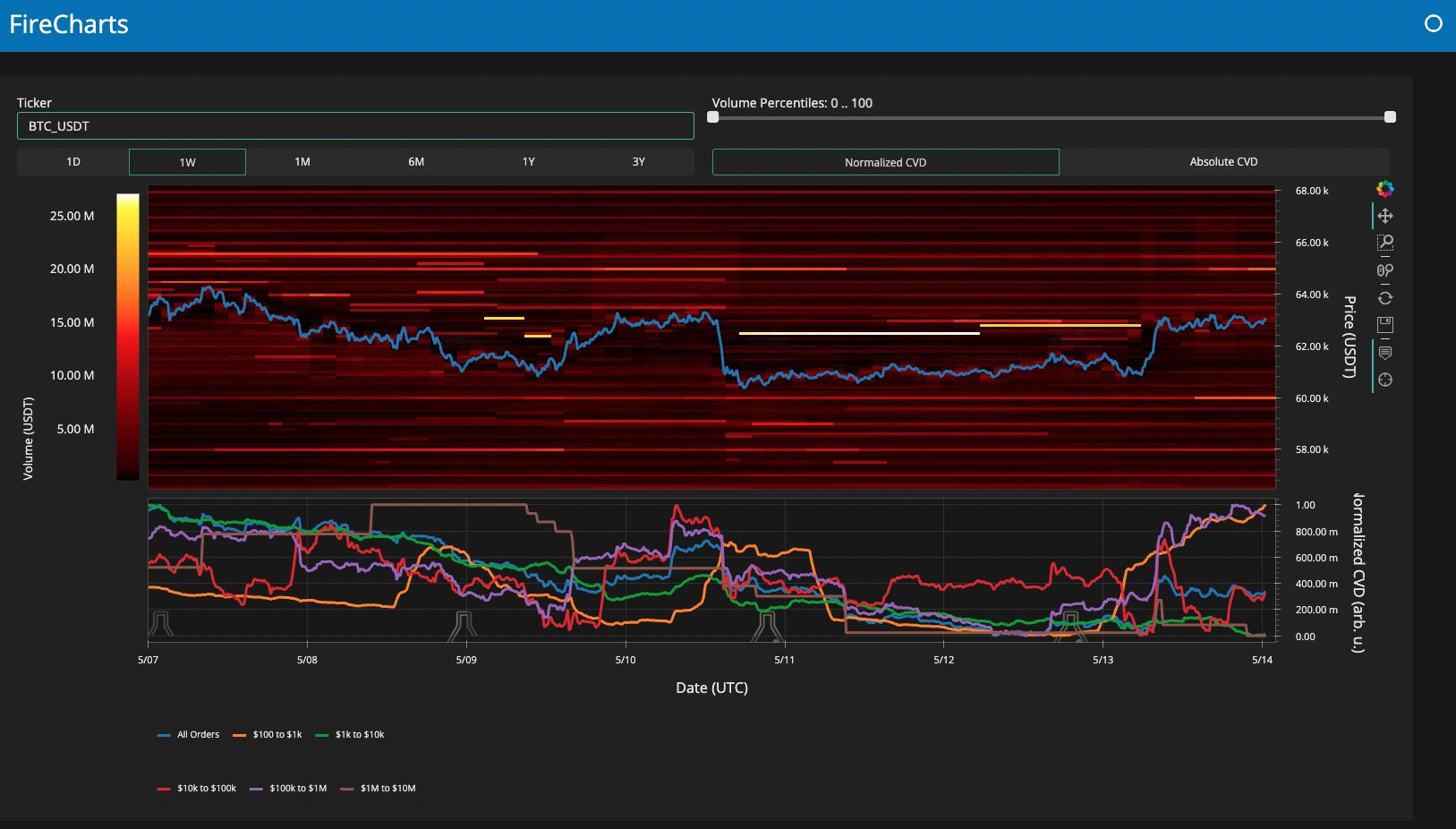Open the Bokeh logo link

point(1384,189)
